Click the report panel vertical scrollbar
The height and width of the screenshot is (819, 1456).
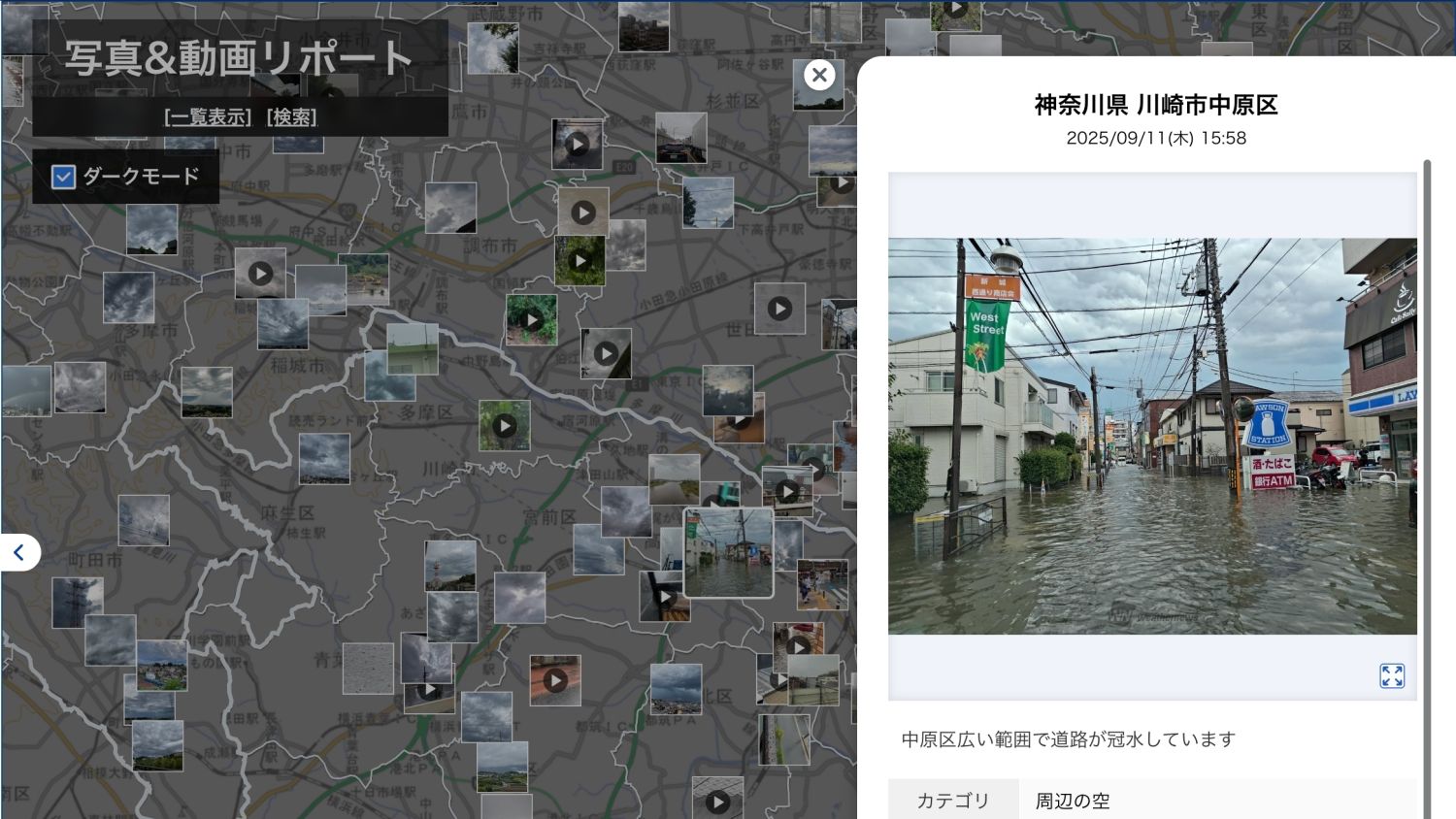pyautogui.click(x=1426, y=485)
